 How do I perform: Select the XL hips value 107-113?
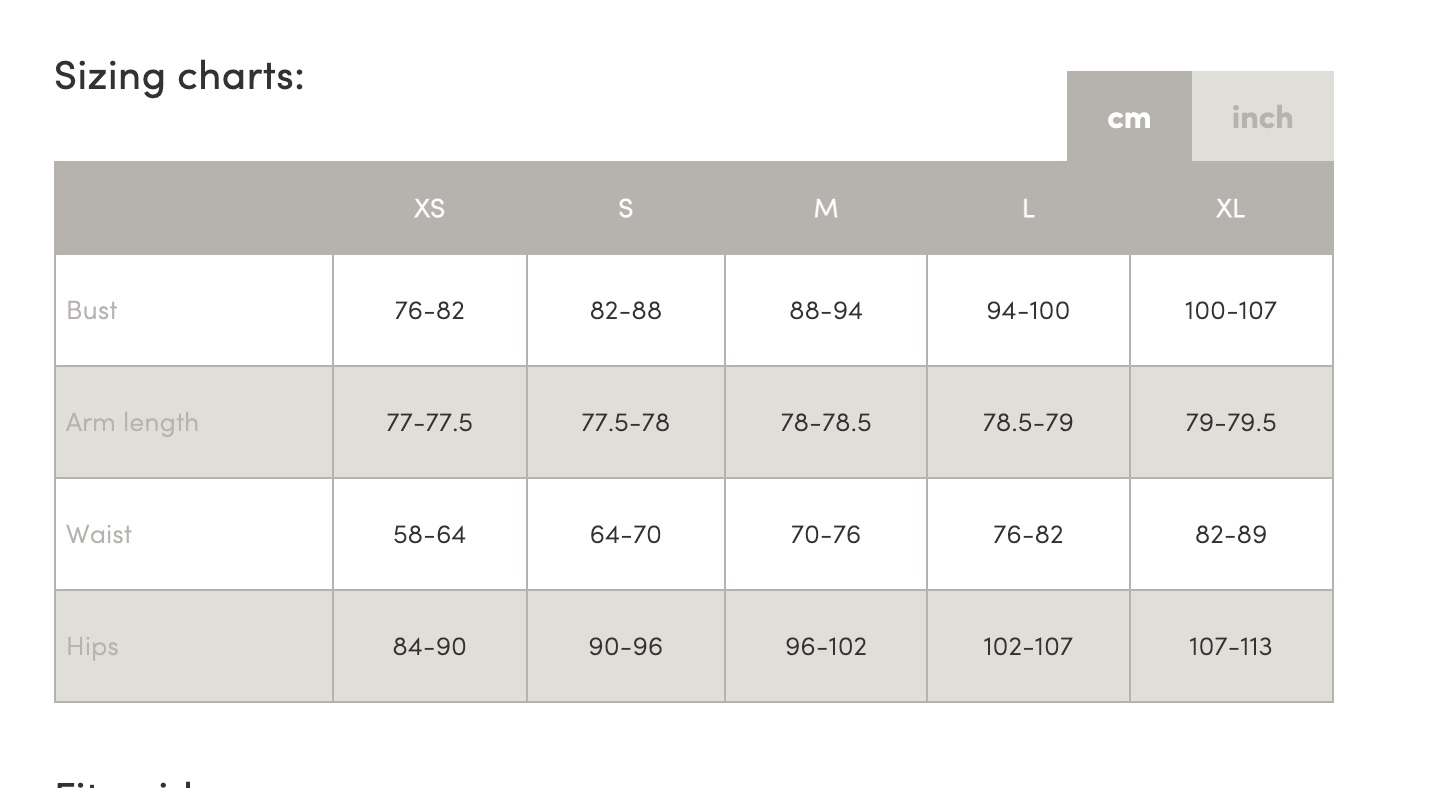(1230, 646)
